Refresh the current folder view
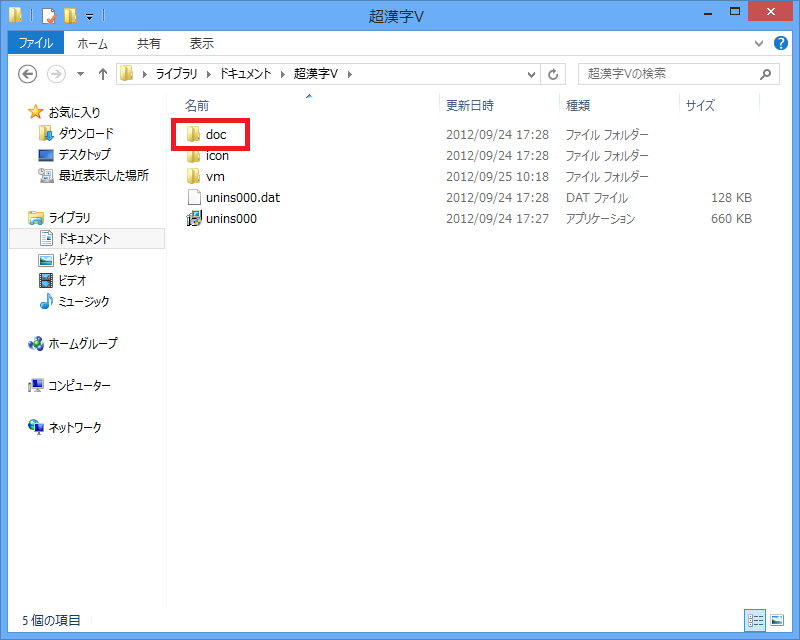This screenshot has width=800, height=640. [x=554, y=74]
